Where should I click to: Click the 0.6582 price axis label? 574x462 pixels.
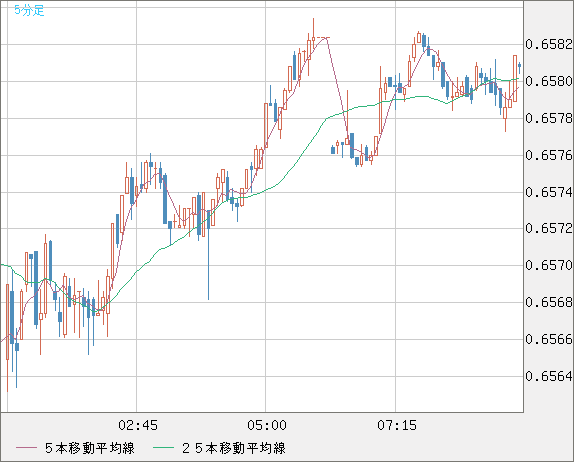pyautogui.click(x=549, y=44)
